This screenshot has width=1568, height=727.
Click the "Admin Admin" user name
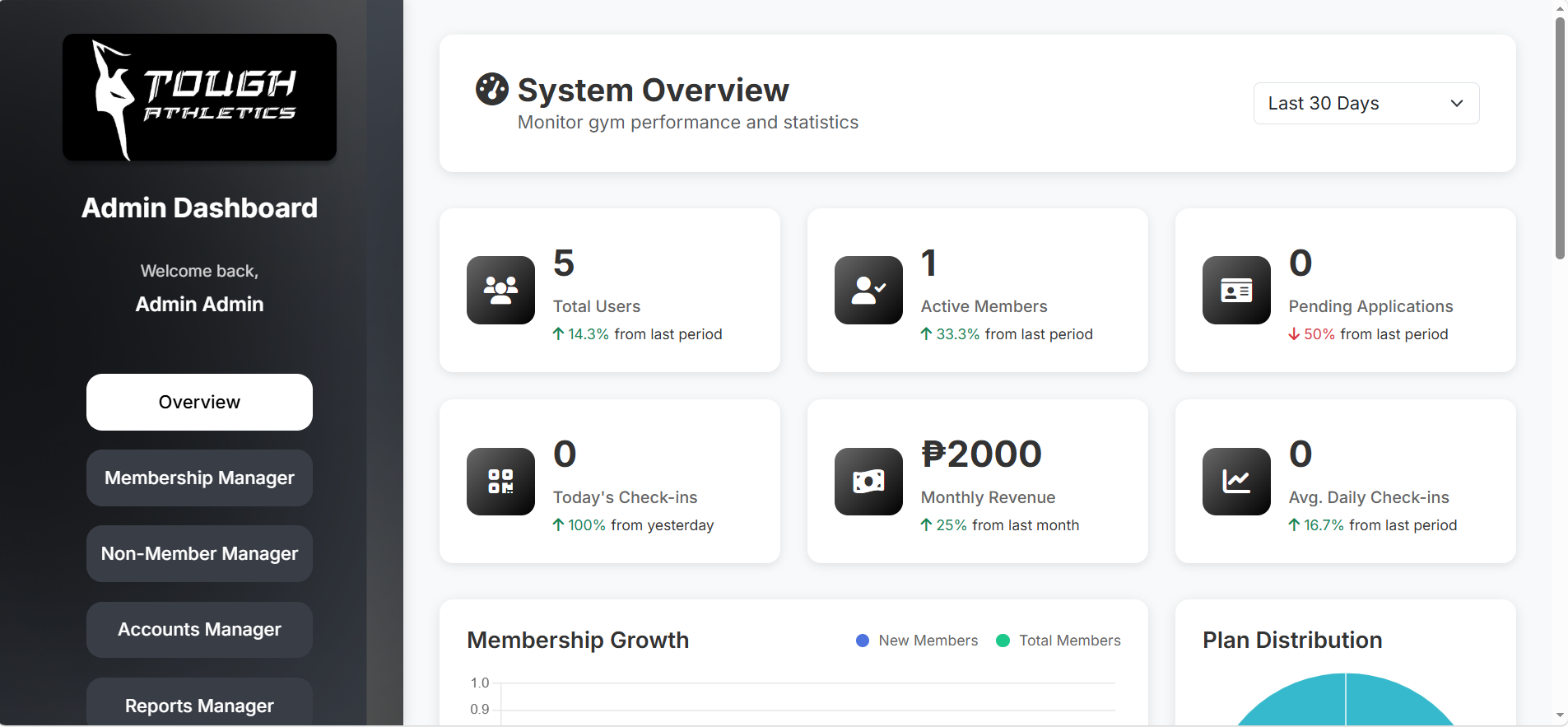[x=199, y=304]
